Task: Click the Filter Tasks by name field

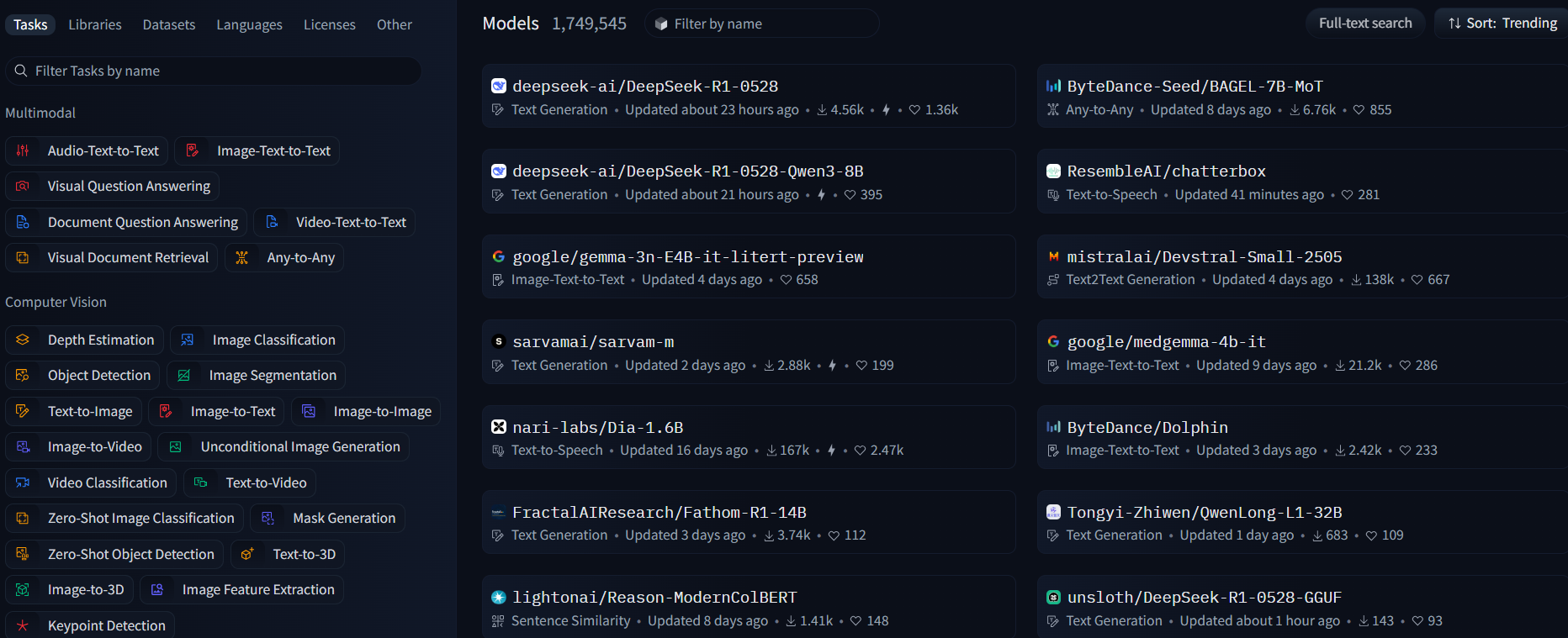Action: 214,71
